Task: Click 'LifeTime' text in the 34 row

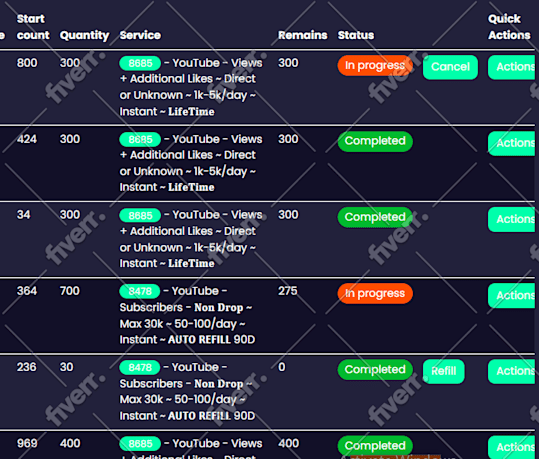Action: pos(191,264)
